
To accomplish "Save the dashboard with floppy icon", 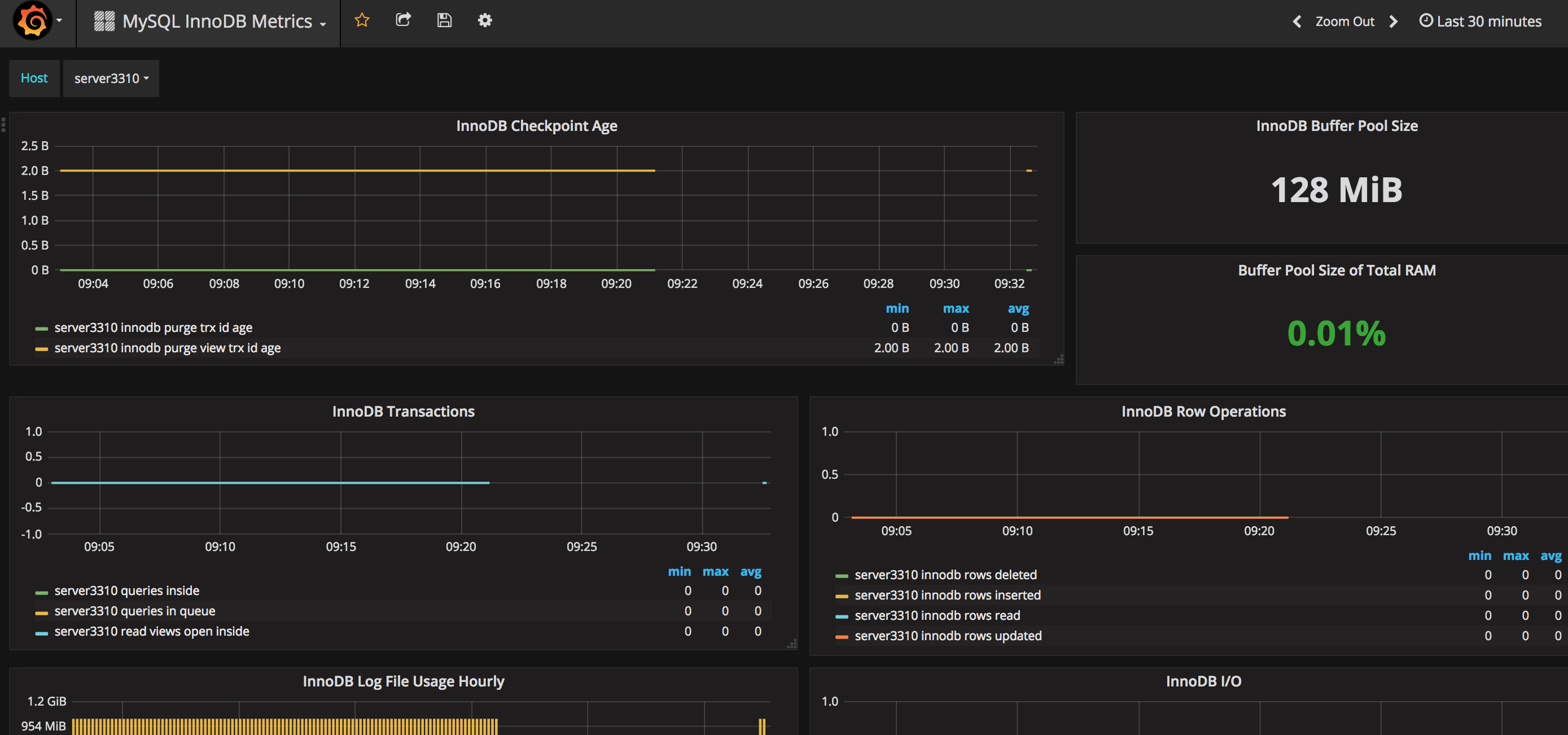I will (x=444, y=20).
